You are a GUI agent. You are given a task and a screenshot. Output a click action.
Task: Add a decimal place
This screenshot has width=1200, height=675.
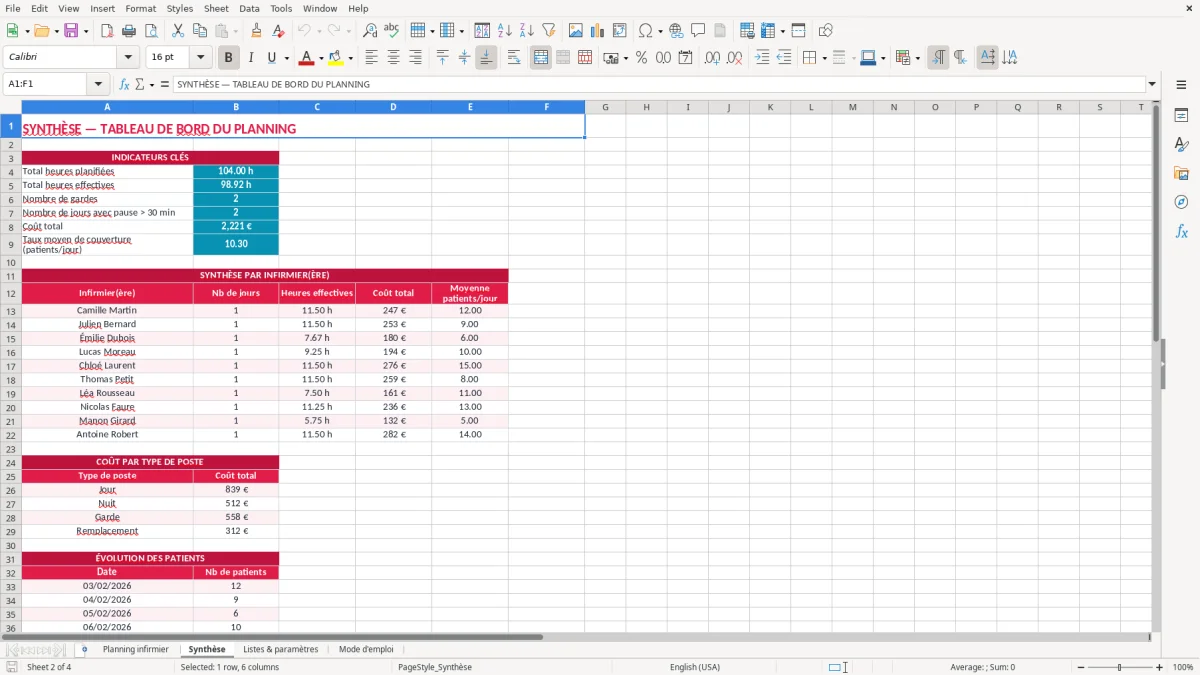713,58
